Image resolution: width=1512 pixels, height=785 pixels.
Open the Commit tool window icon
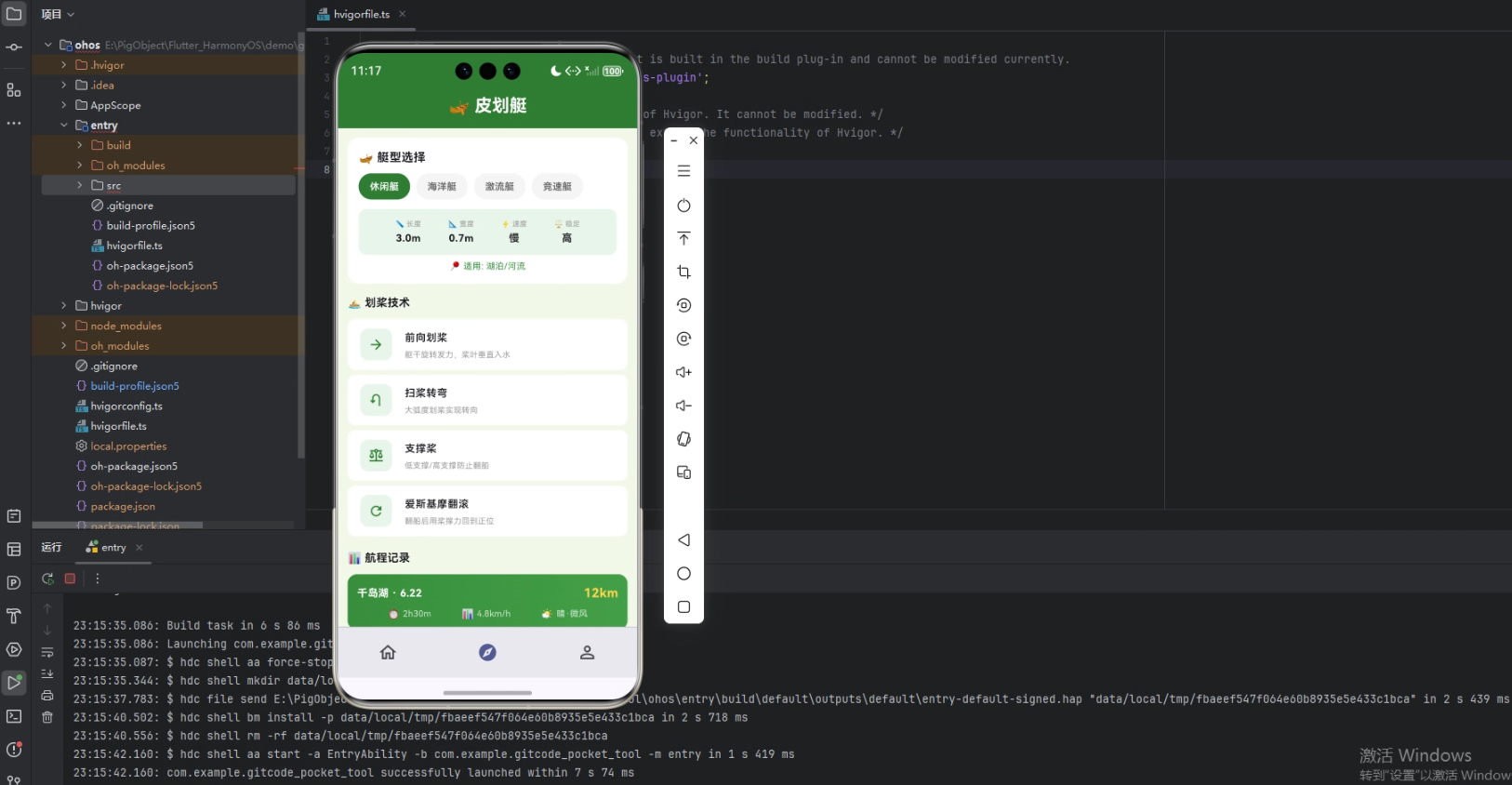point(14,47)
